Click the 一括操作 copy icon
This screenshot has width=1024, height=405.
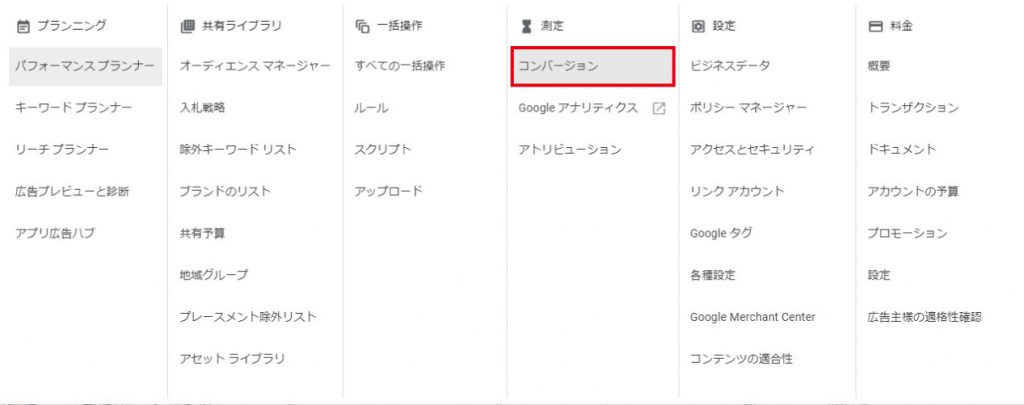tap(362, 26)
